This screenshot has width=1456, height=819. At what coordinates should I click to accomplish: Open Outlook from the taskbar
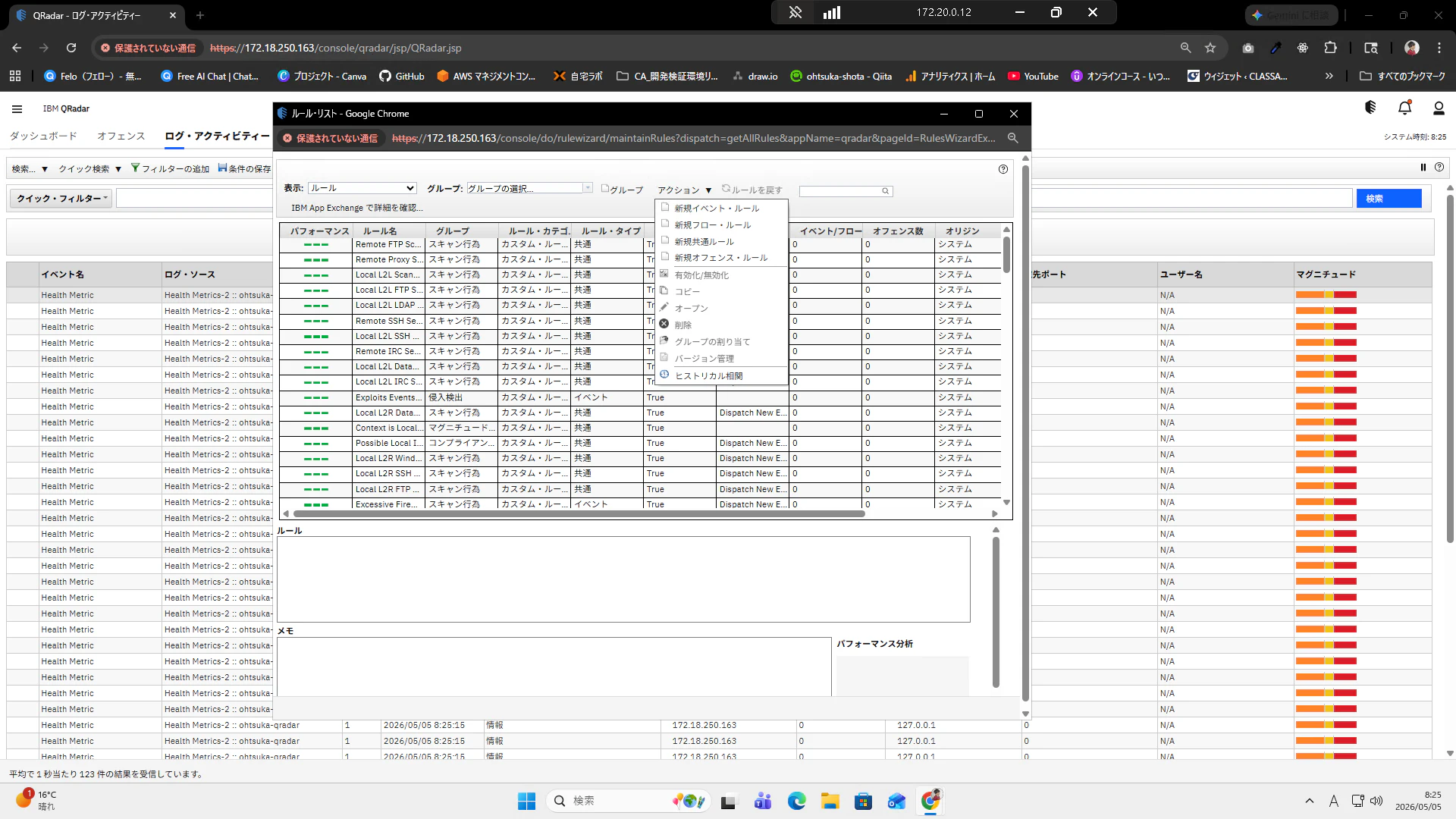coord(896,801)
